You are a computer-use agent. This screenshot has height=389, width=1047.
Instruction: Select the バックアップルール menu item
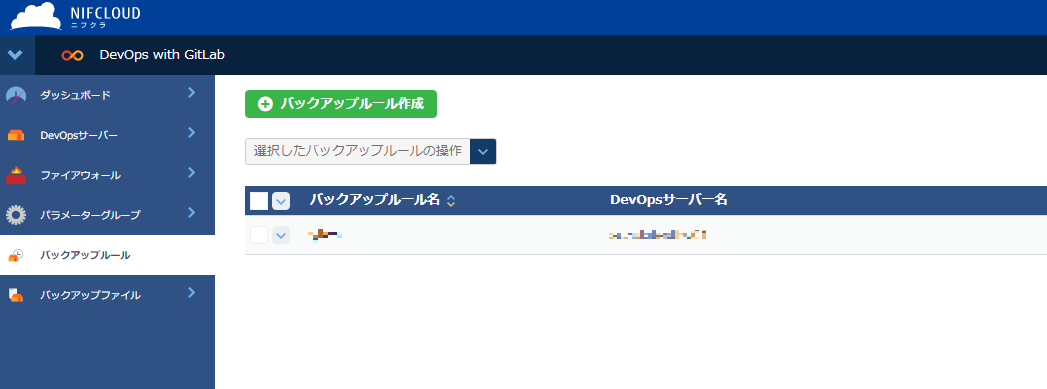108,255
